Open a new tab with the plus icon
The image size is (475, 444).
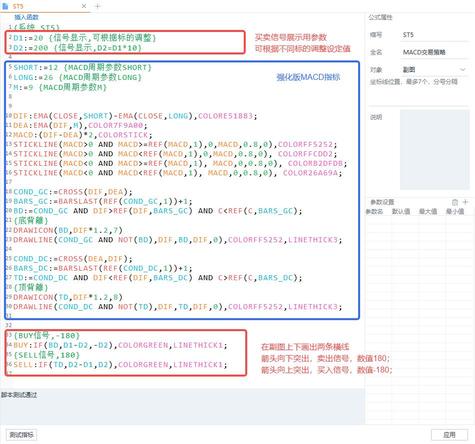tap(97, 6)
